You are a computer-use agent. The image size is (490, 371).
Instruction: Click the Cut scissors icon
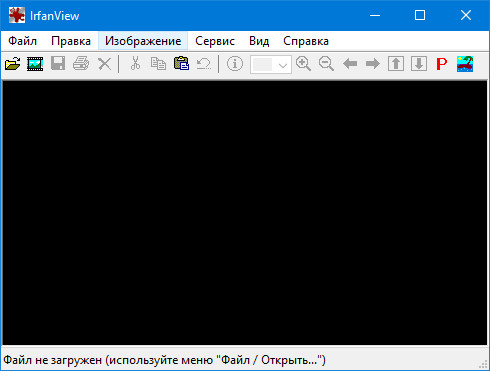(135, 63)
